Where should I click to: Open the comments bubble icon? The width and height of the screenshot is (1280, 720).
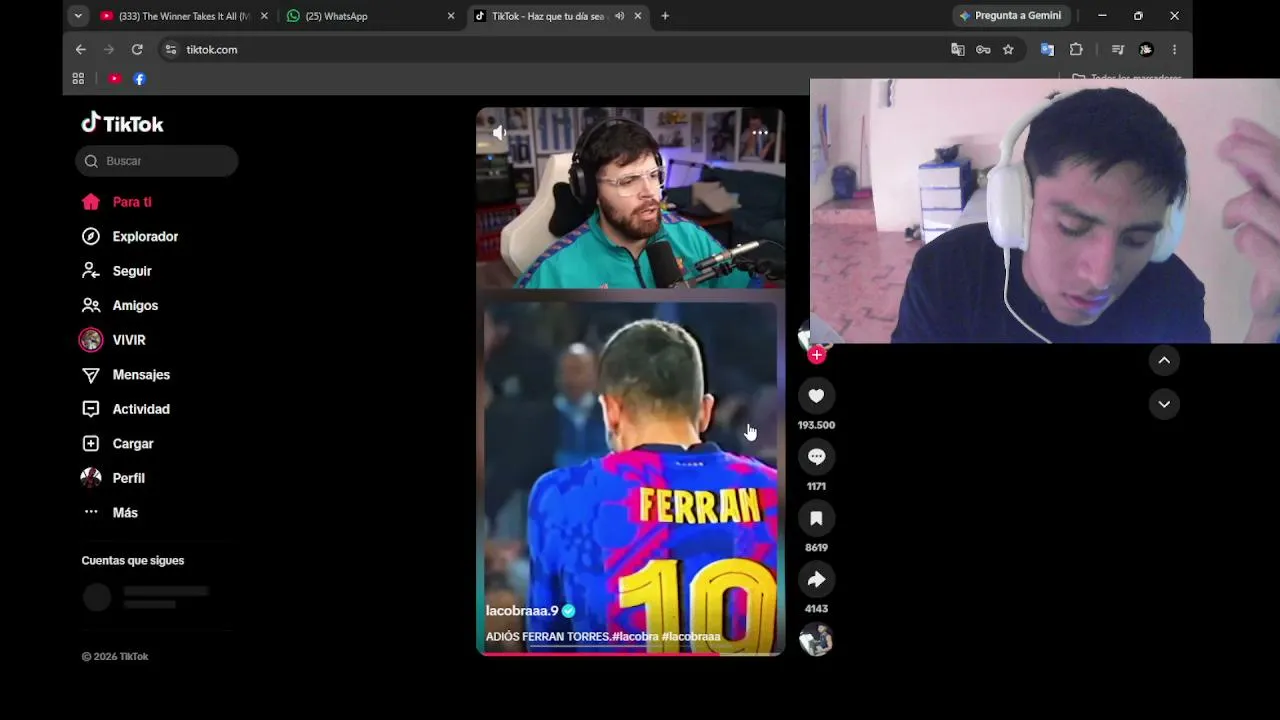point(816,457)
